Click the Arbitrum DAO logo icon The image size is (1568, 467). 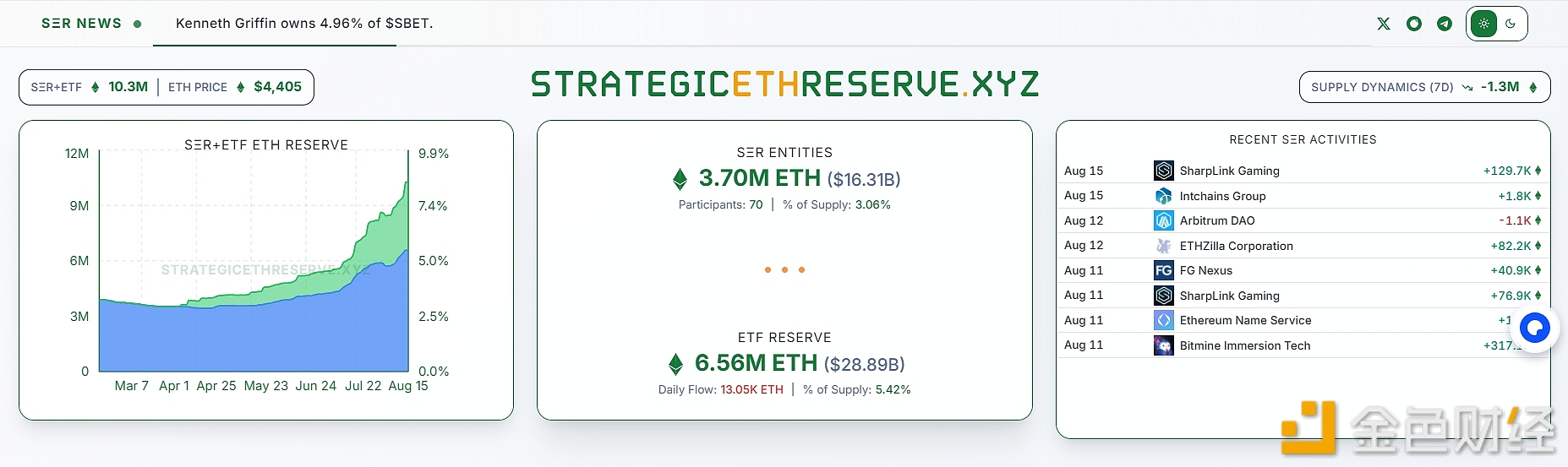(x=1164, y=220)
